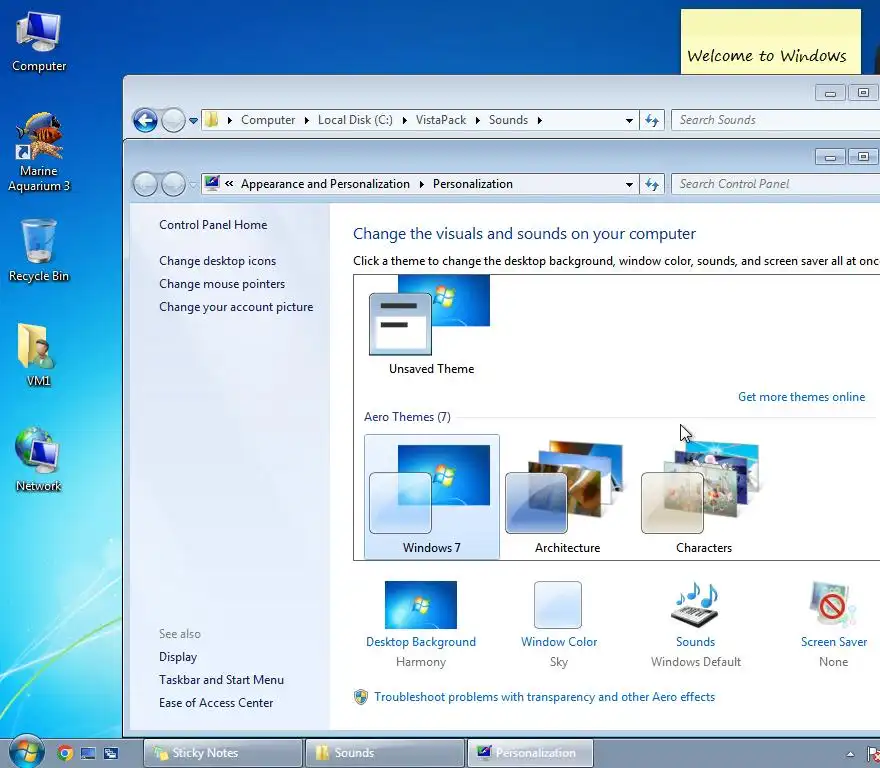Viewport: 880px width, 768px height.
Task: Open the Computer desktop icon
Action: (39, 43)
